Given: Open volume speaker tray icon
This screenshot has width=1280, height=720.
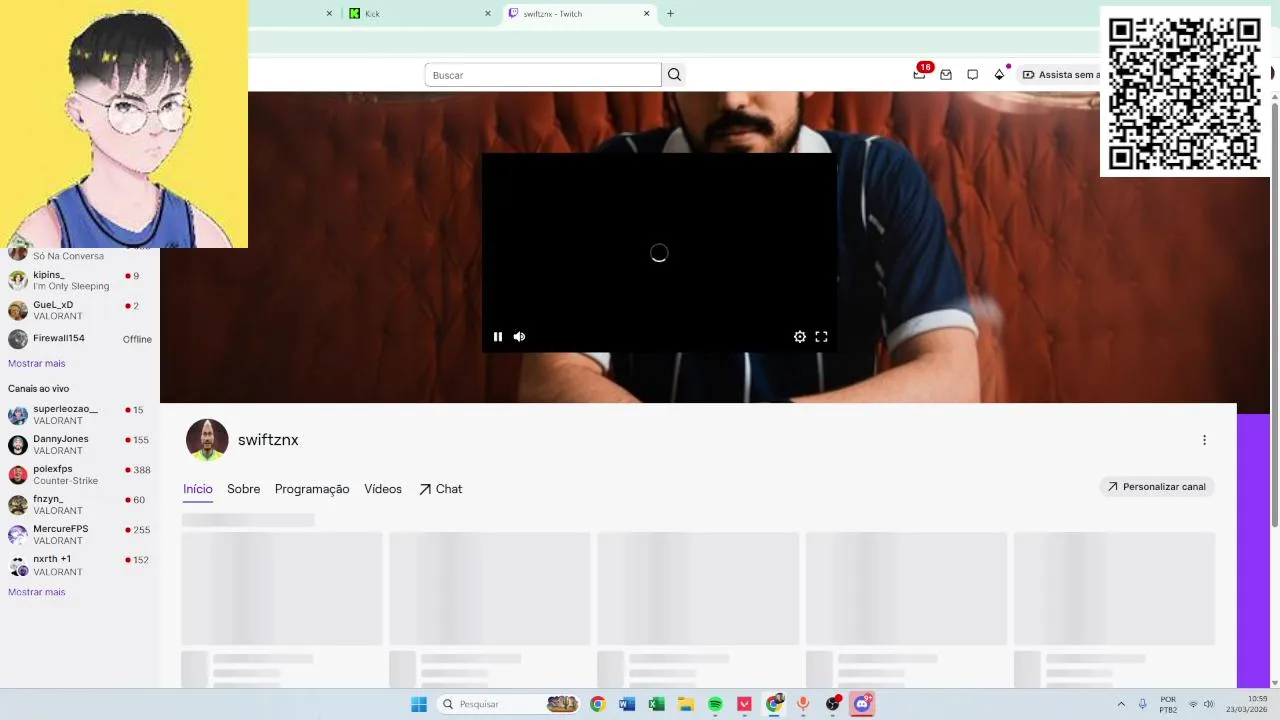Looking at the screenshot, I should [1209, 704].
